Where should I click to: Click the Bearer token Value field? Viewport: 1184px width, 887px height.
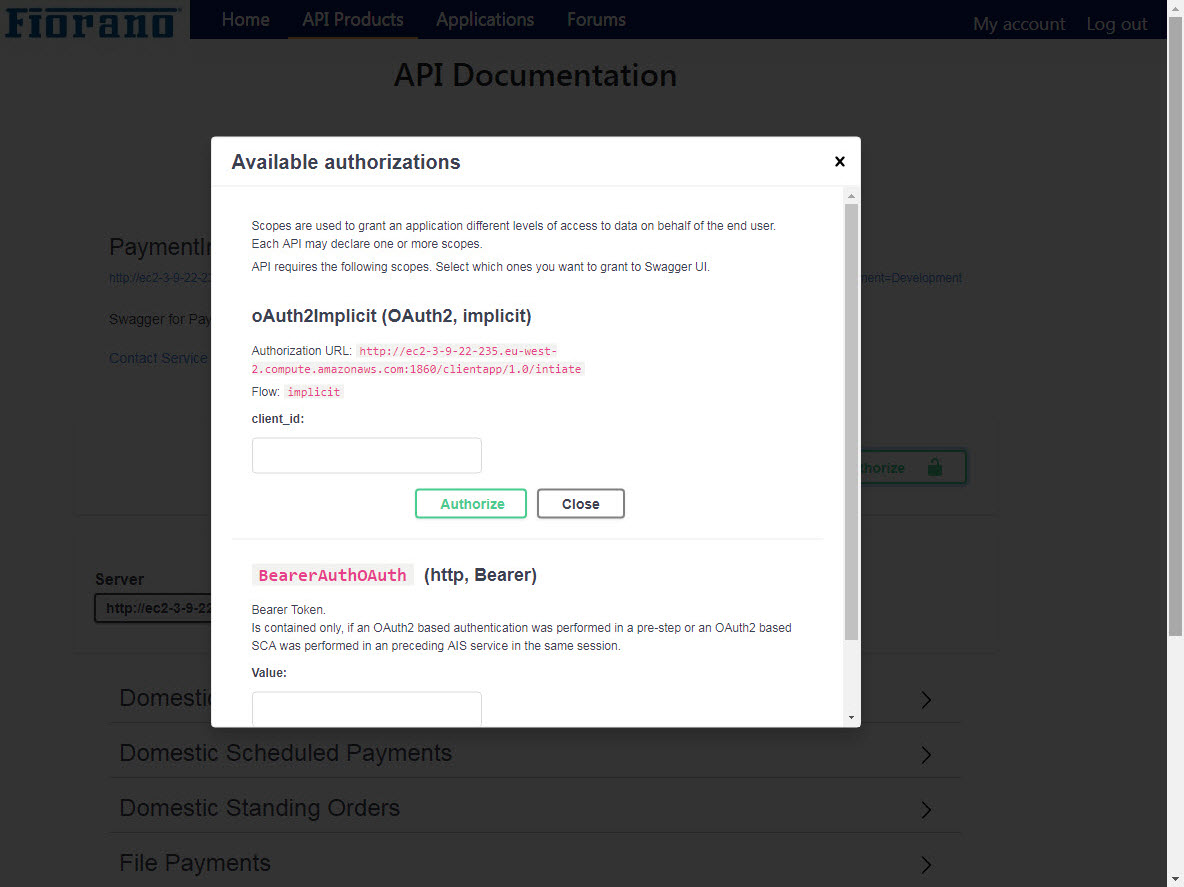coord(366,708)
